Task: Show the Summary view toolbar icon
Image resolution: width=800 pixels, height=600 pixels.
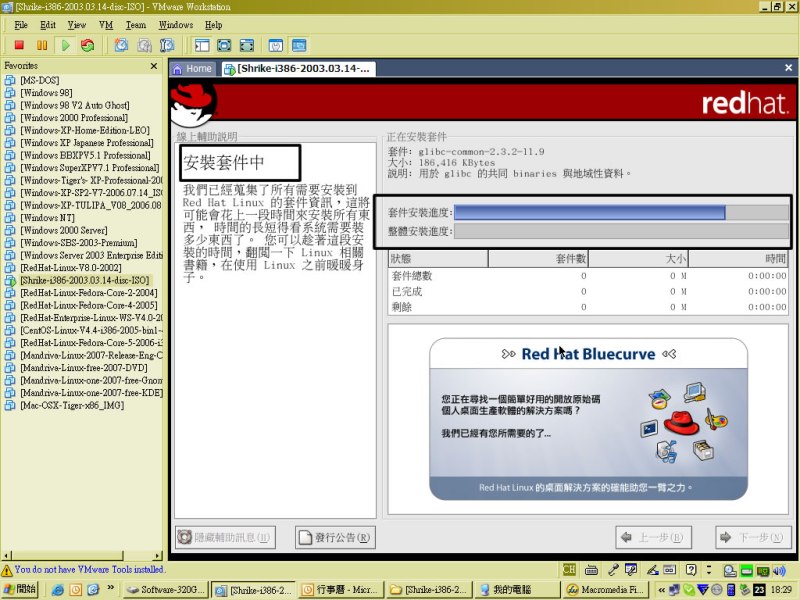Action: (x=276, y=45)
